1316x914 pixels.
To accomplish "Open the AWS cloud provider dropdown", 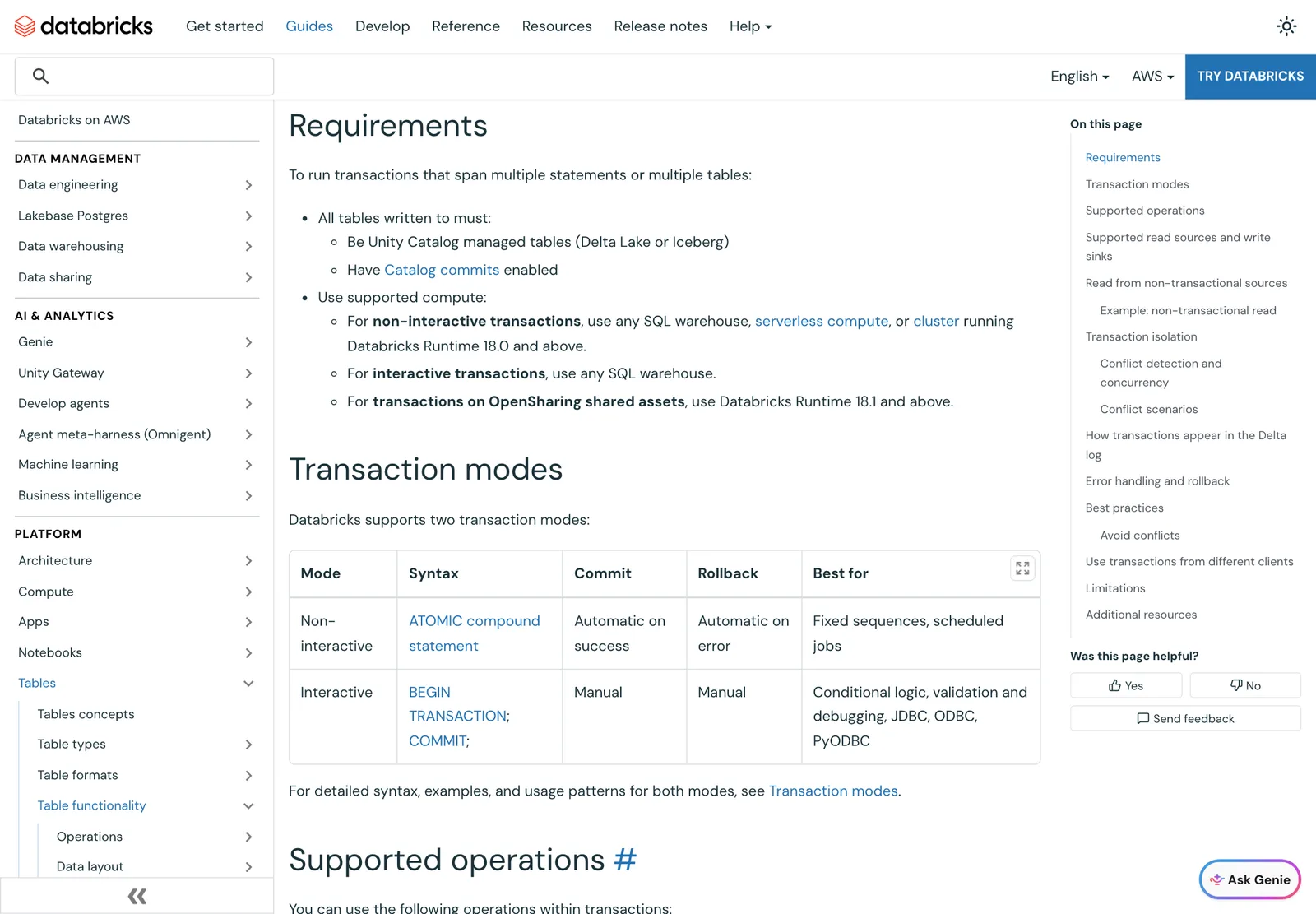I will coord(1152,77).
